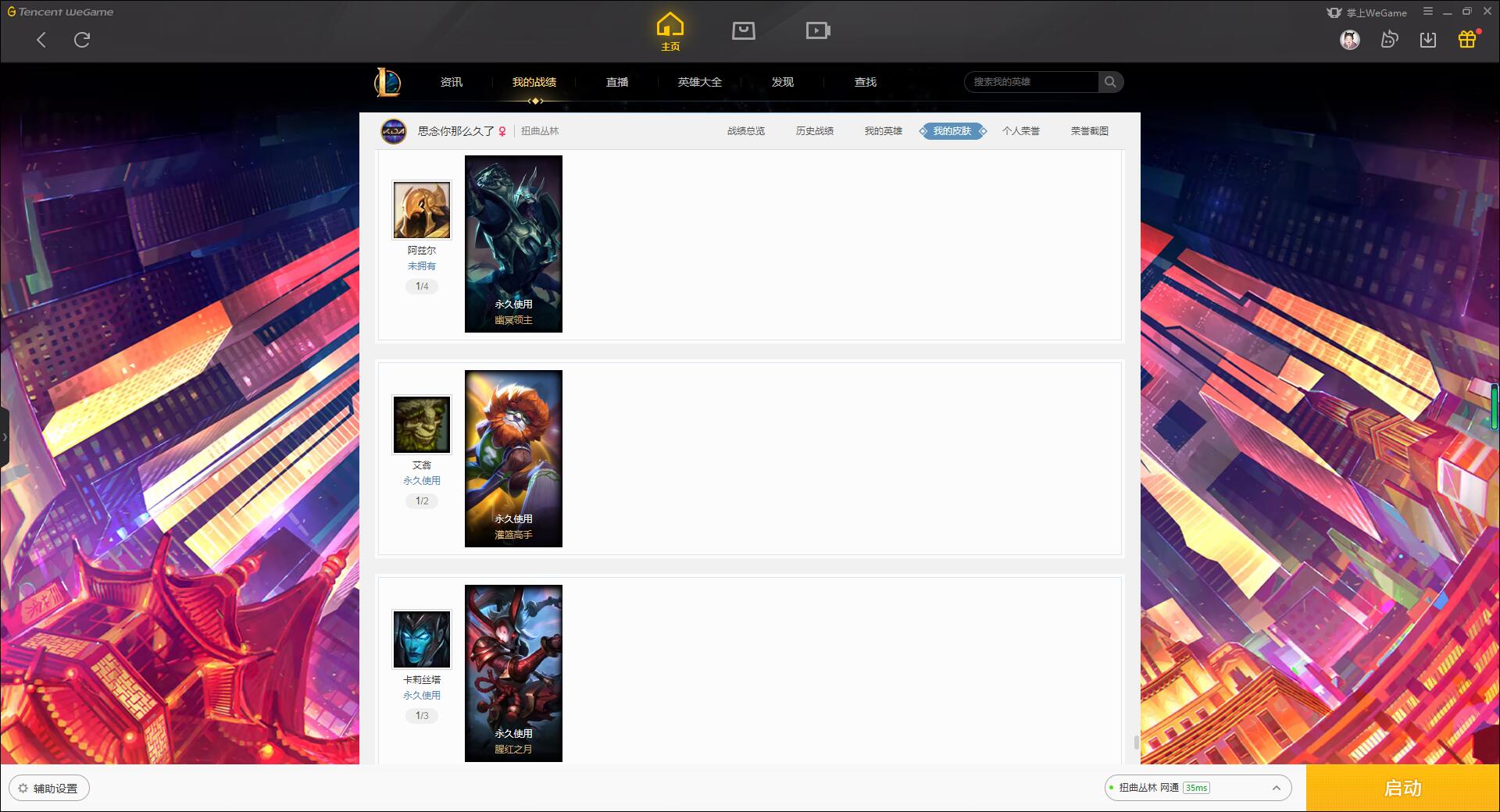1500x812 pixels.
Task: Switch to 战绩总览 sub-tab
Action: point(746,131)
